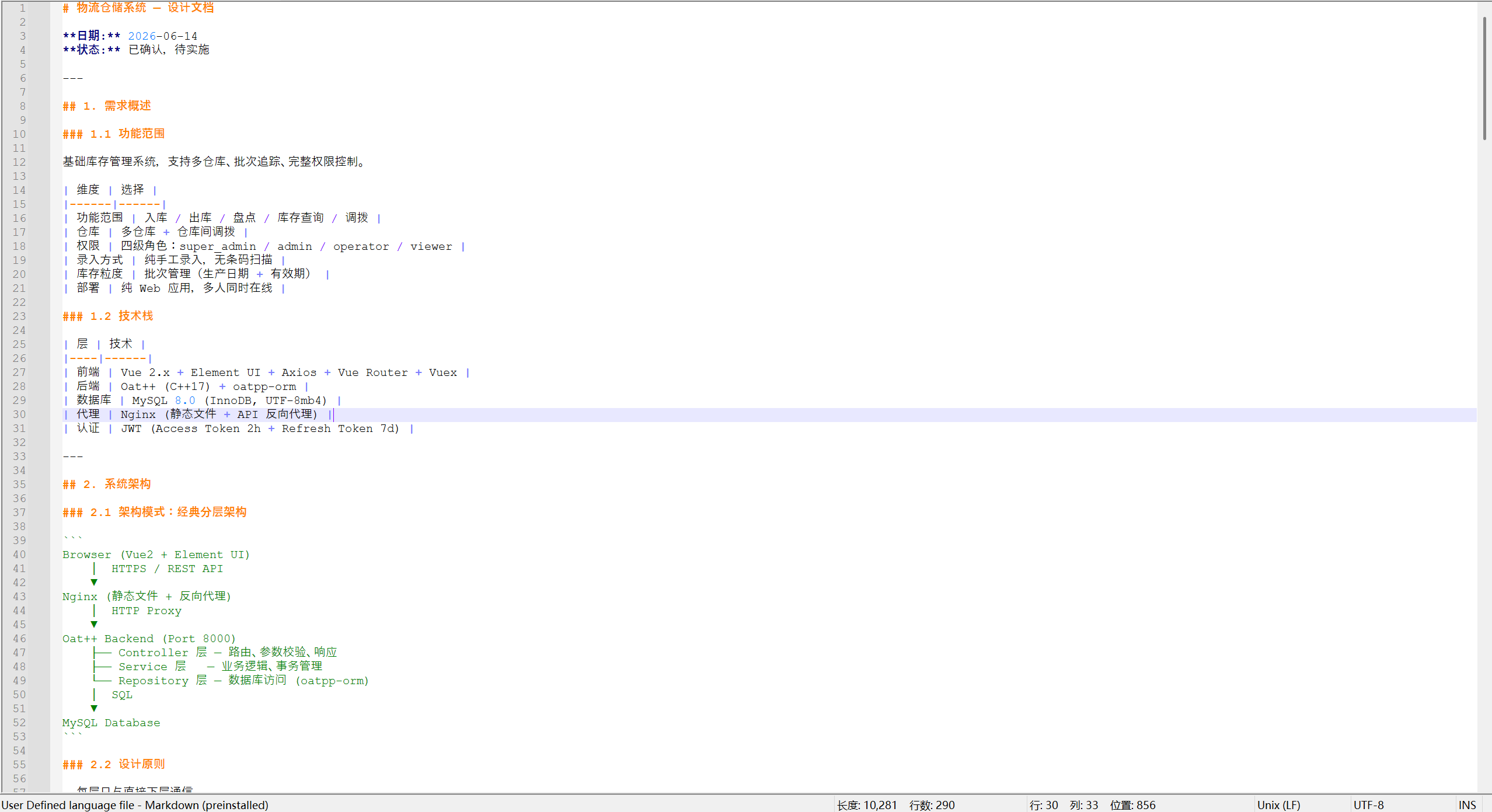The width and height of the screenshot is (1492, 812).
Task: Click the 'HTTPS / REST API' code line
Action: pos(168,569)
